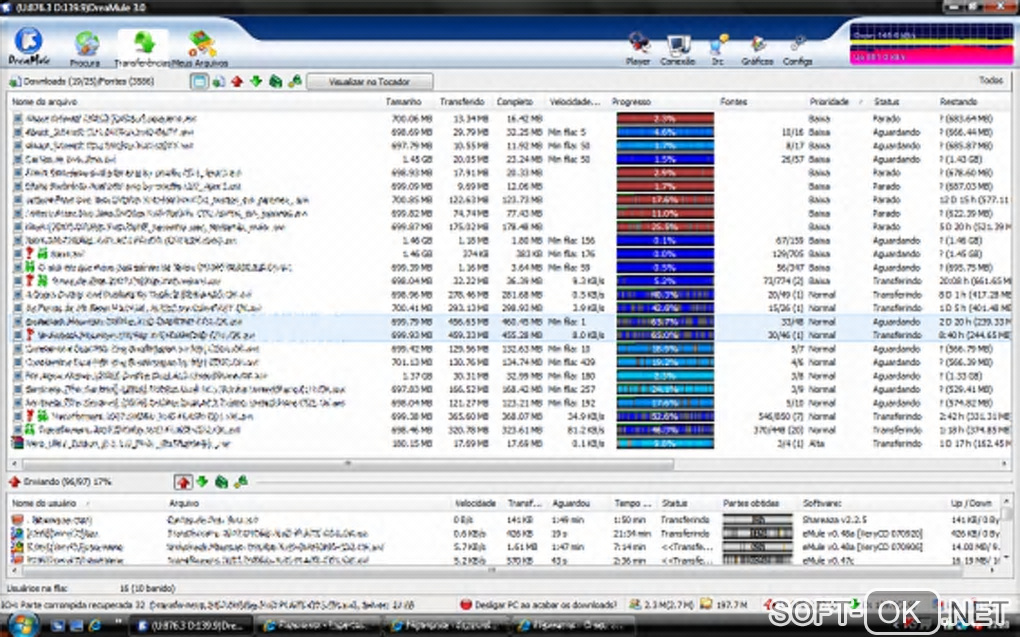Screen dimensions: 1020x637
Task: Click the 65.7% progress bar of highlighted download
Action: [x=665, y=323]
